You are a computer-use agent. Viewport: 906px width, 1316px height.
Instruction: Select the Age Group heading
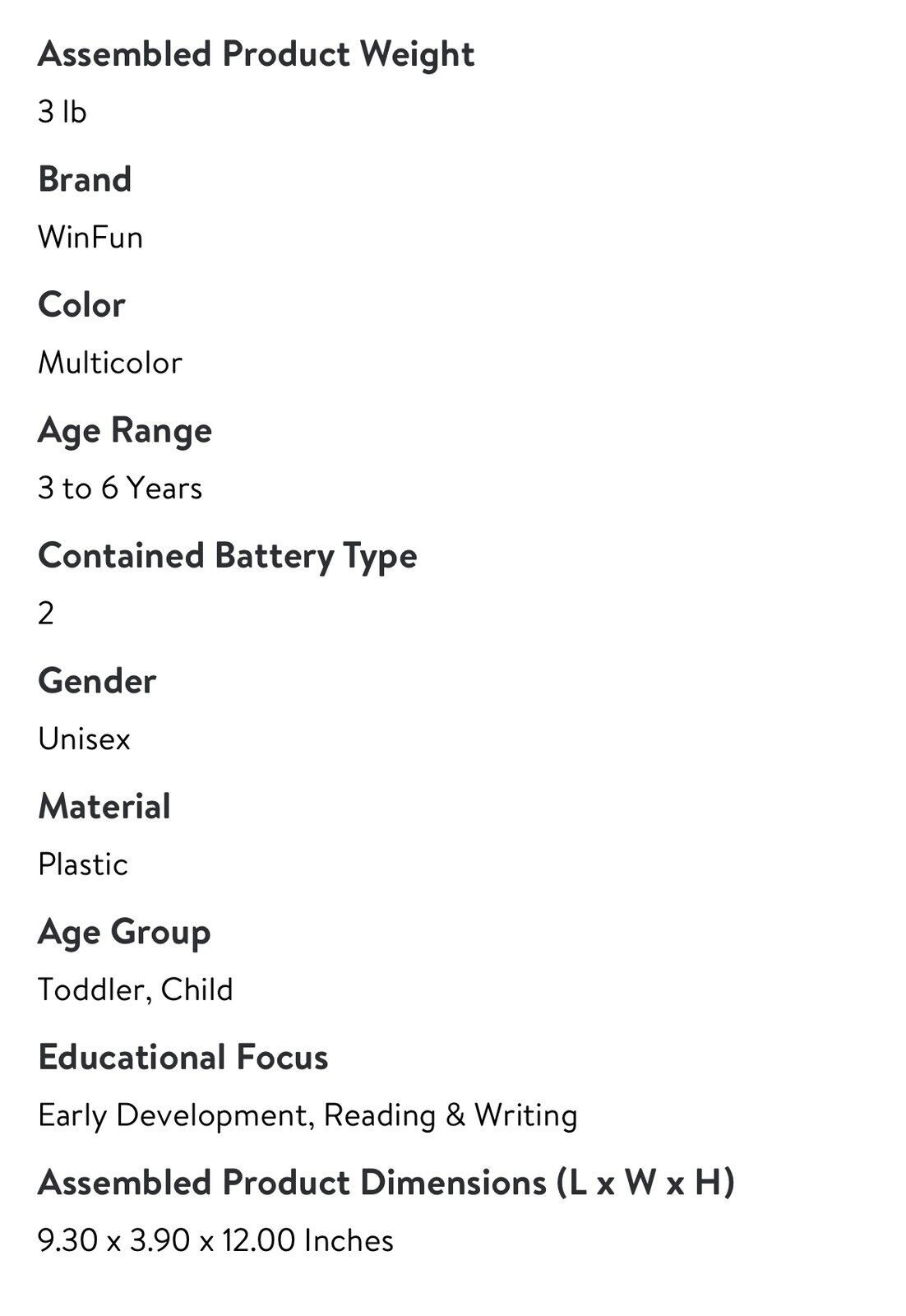(x=124, y=934)
